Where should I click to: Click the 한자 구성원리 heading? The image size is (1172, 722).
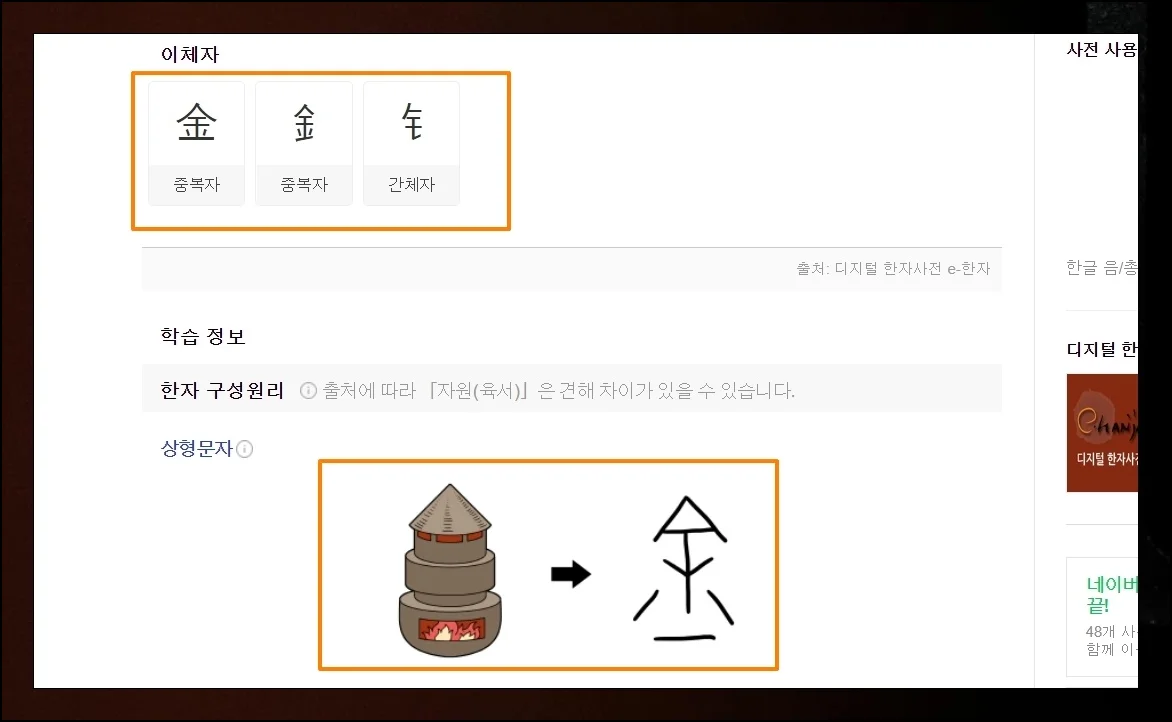click(222, 390)
